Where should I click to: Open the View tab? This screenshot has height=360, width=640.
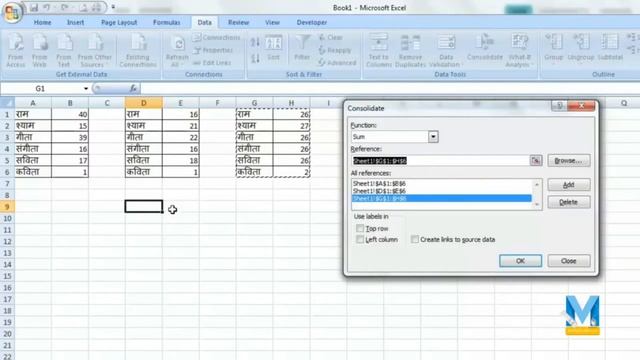[x=272, y=22]
